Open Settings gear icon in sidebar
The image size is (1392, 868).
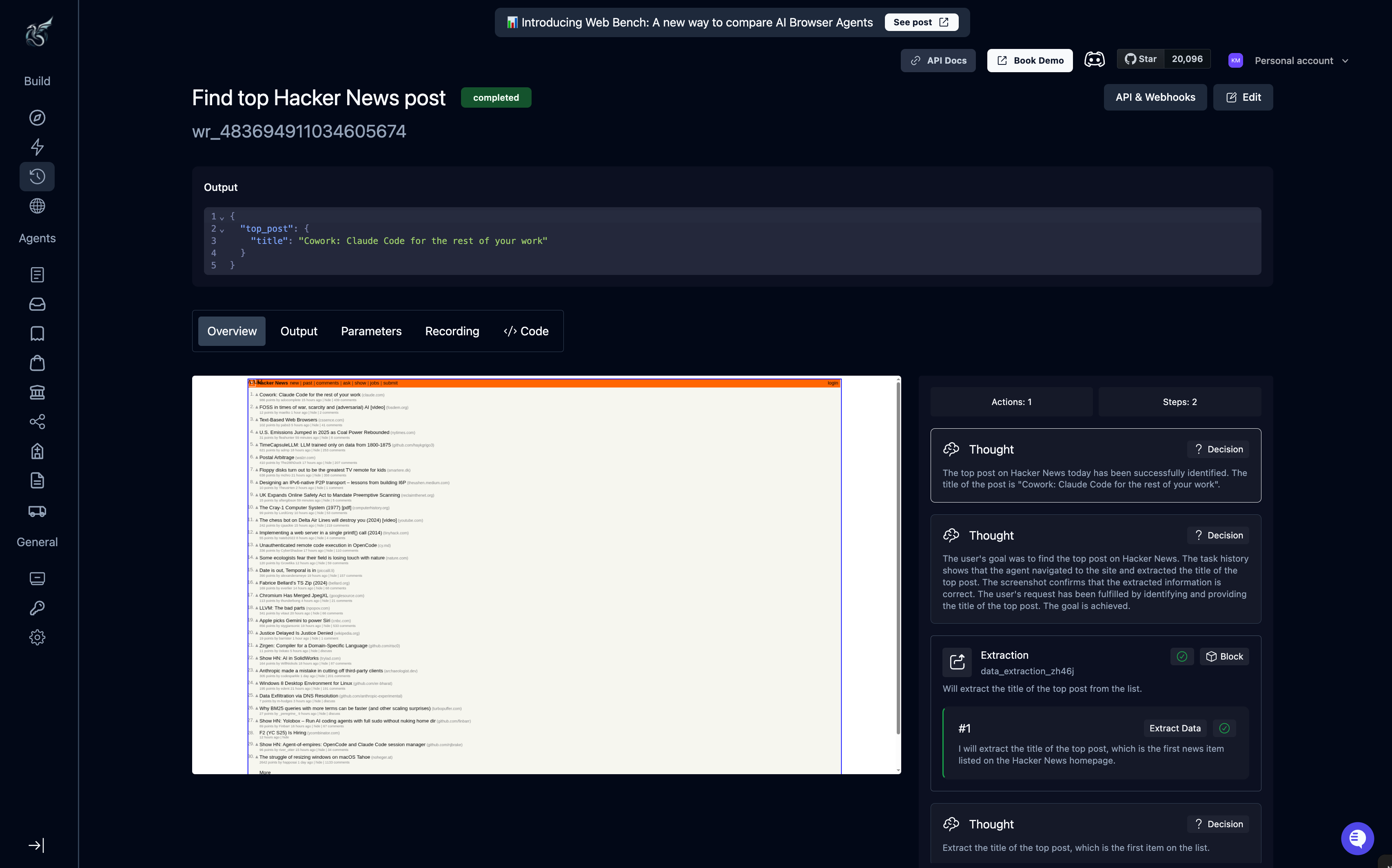click(x=37, y=637)
